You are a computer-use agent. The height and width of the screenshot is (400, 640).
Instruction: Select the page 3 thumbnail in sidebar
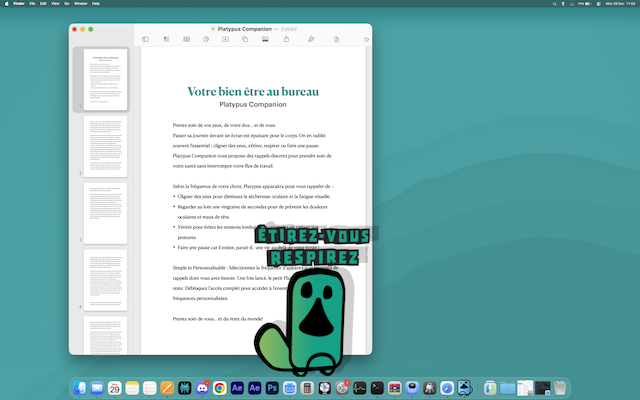pyautogui.click(x=105, y=213)
